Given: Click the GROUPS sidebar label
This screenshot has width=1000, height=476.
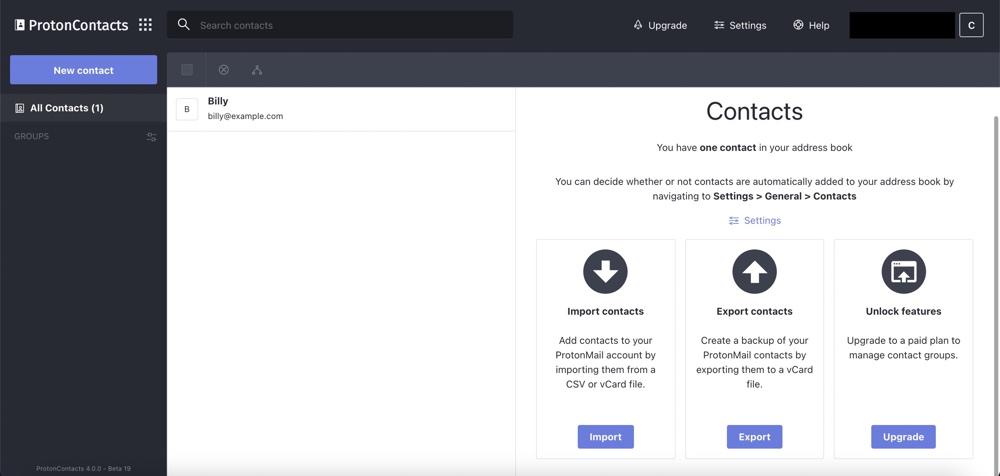Looking at the screenshot, I should pos(31,137).
